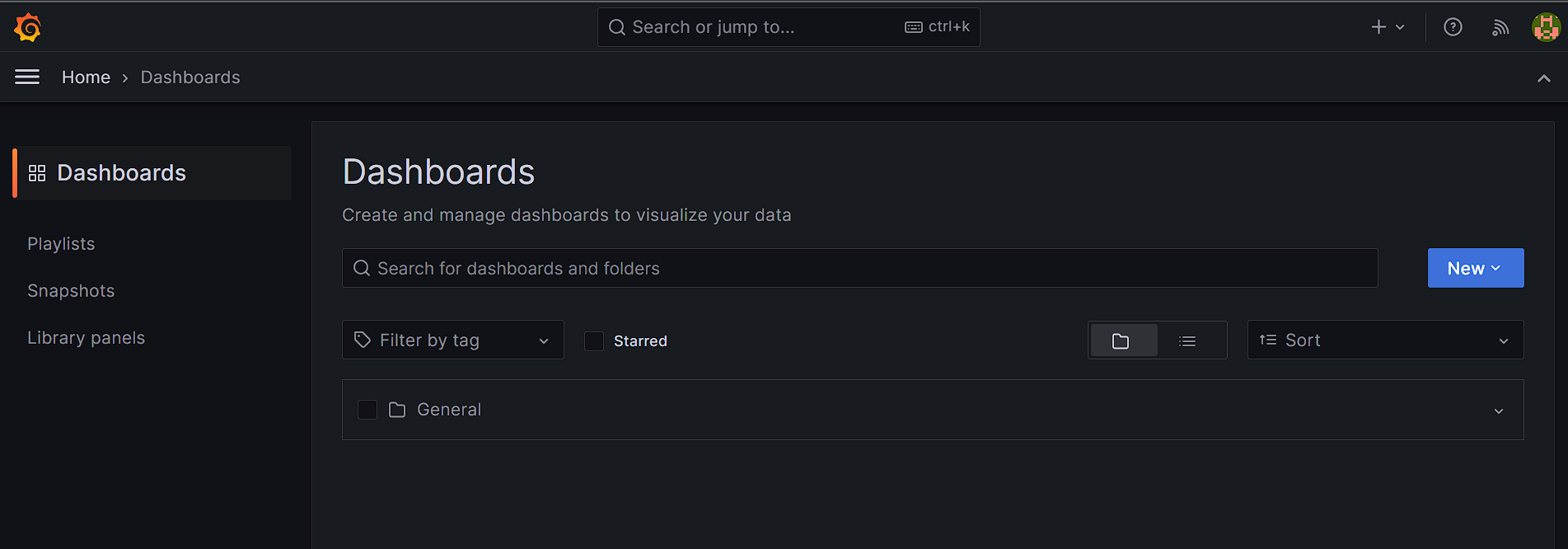1568x549 pixels.
Task: Open the user profile avatar
Action: point(1546,27)
